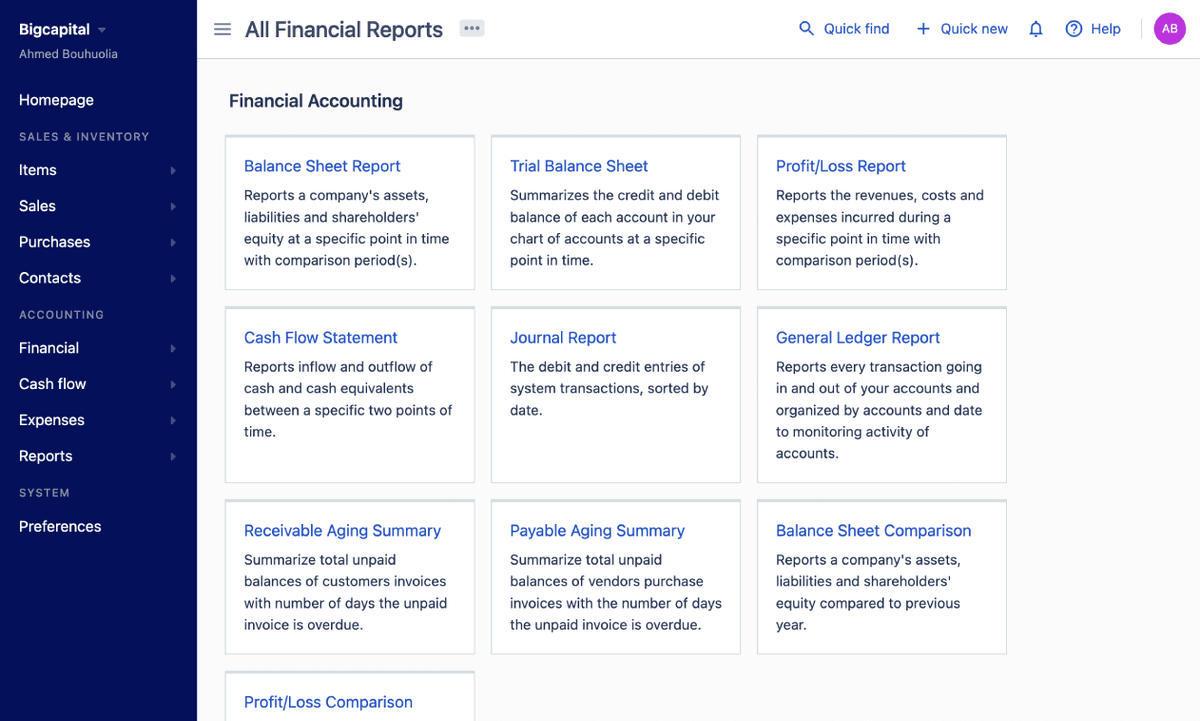1200x721 pixels.
Task: Click the Quick new plus icon
Action: [x=923, y=28]
